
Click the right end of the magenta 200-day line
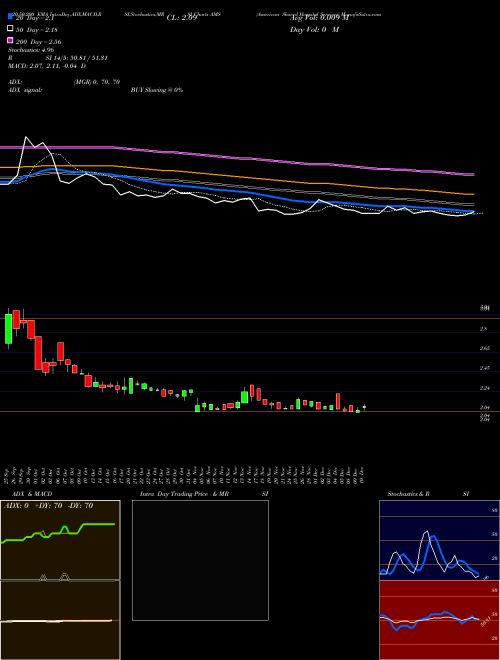[473, 174]
